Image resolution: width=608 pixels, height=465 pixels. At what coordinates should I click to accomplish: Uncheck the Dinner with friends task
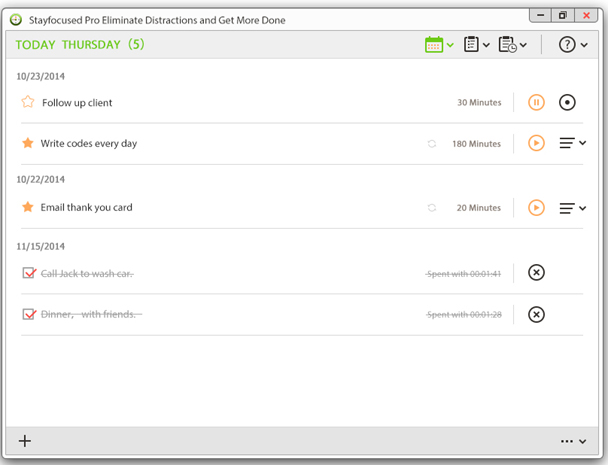[29, 314]
